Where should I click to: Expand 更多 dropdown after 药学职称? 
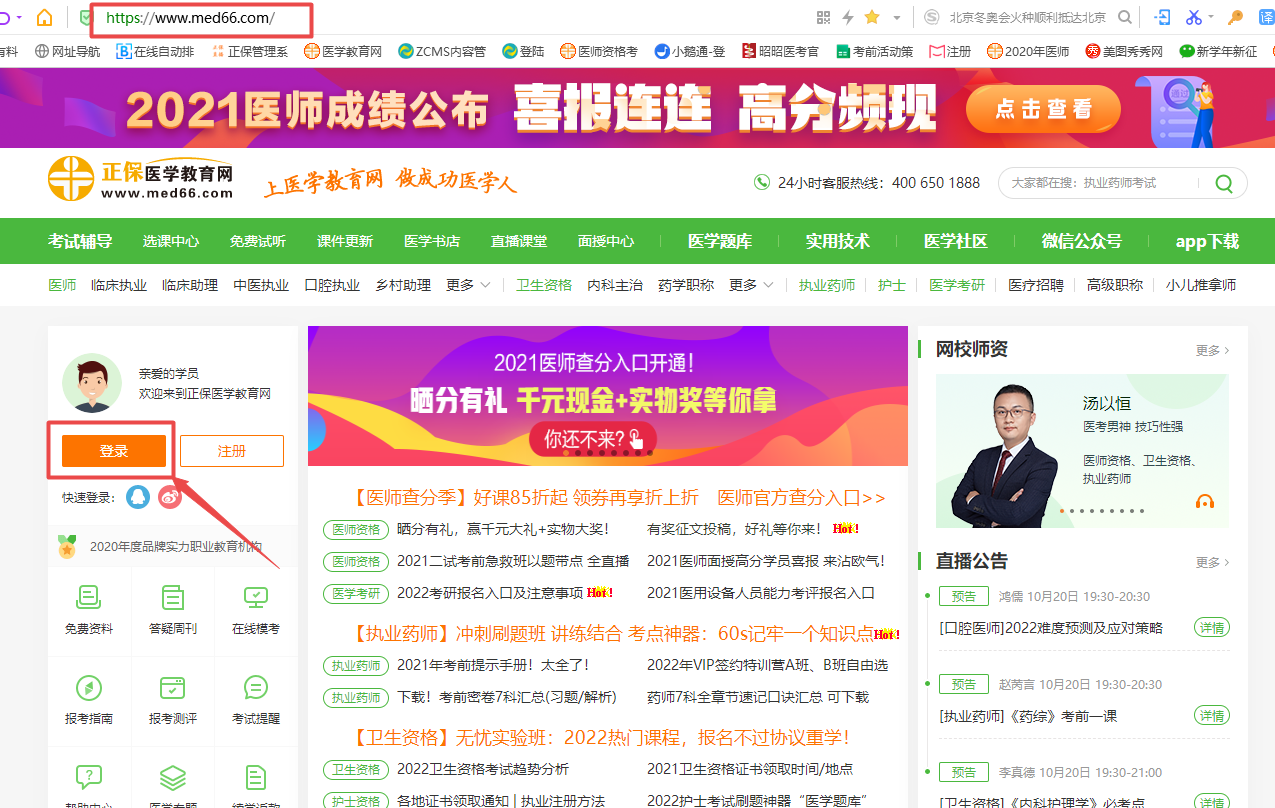pos(750,285)
